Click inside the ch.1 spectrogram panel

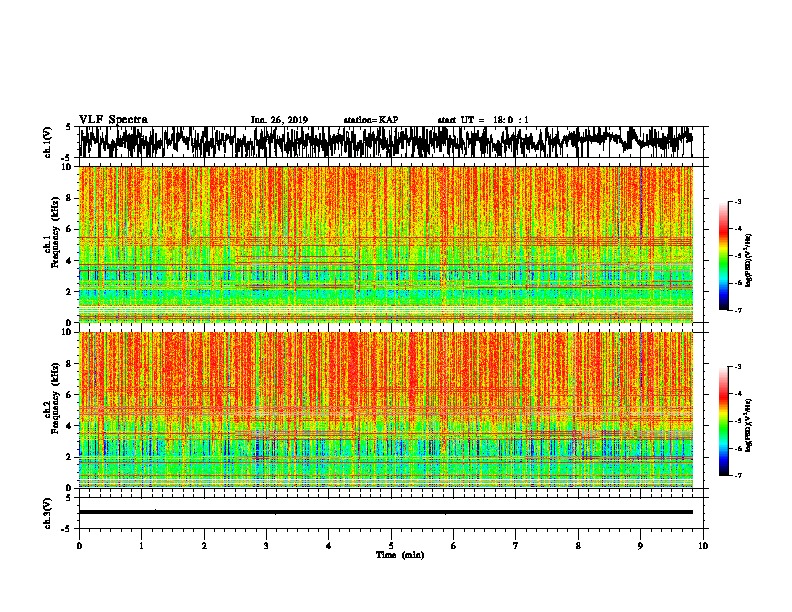(386, 244)
